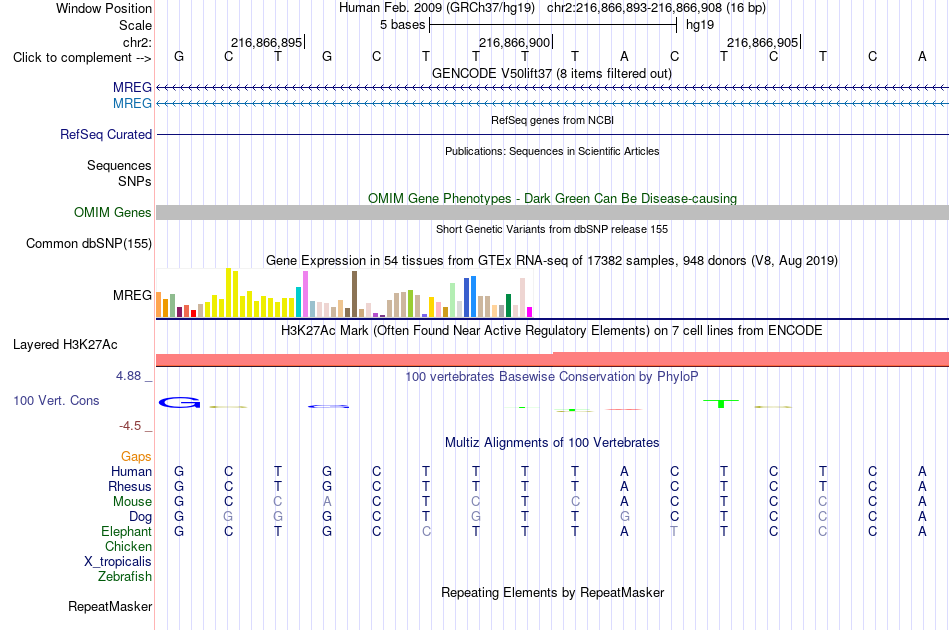
Task: Click the gray OMIM Genes item bar
Action: [x=552, y=212]
